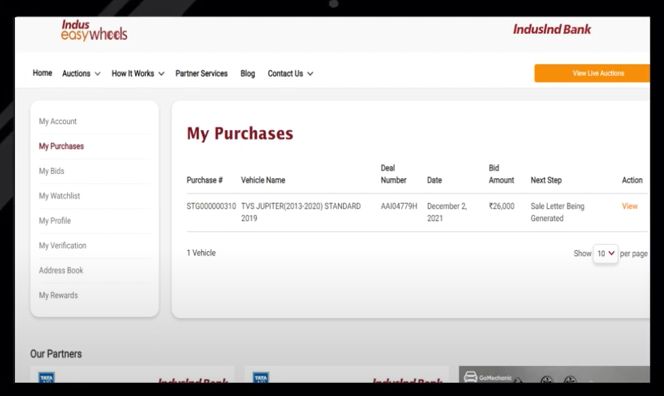Select My Purchases in sidebar
The image size is (664, 396).
(x=61, y=146)
